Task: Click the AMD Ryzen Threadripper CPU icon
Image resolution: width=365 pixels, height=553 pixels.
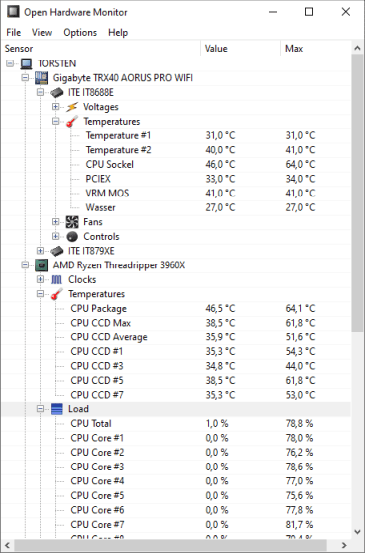Action: point(41,265)
